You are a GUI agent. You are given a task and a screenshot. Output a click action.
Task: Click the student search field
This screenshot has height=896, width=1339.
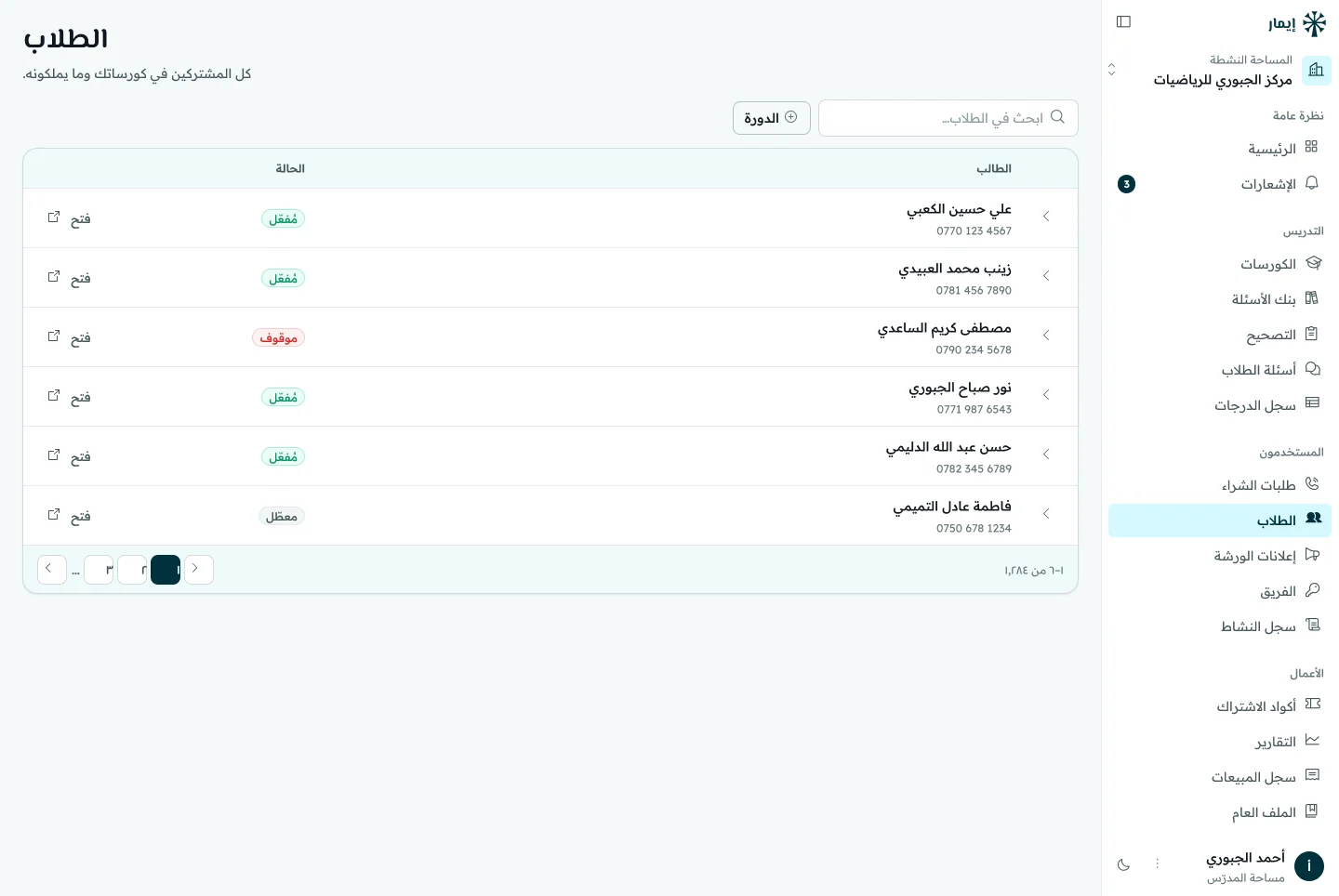coord(948,118)
